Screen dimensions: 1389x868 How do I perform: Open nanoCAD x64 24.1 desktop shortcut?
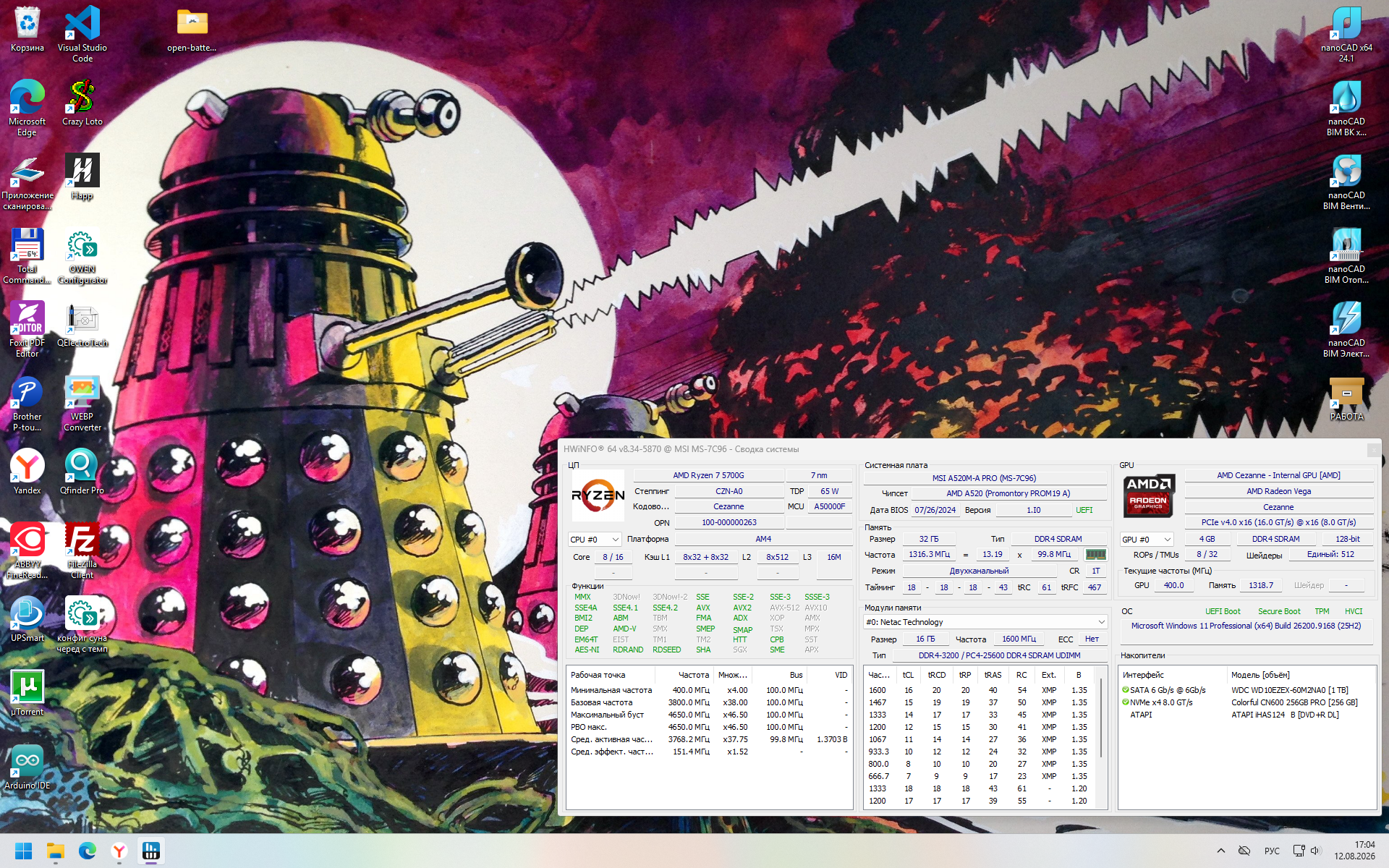pos(1346,33)
